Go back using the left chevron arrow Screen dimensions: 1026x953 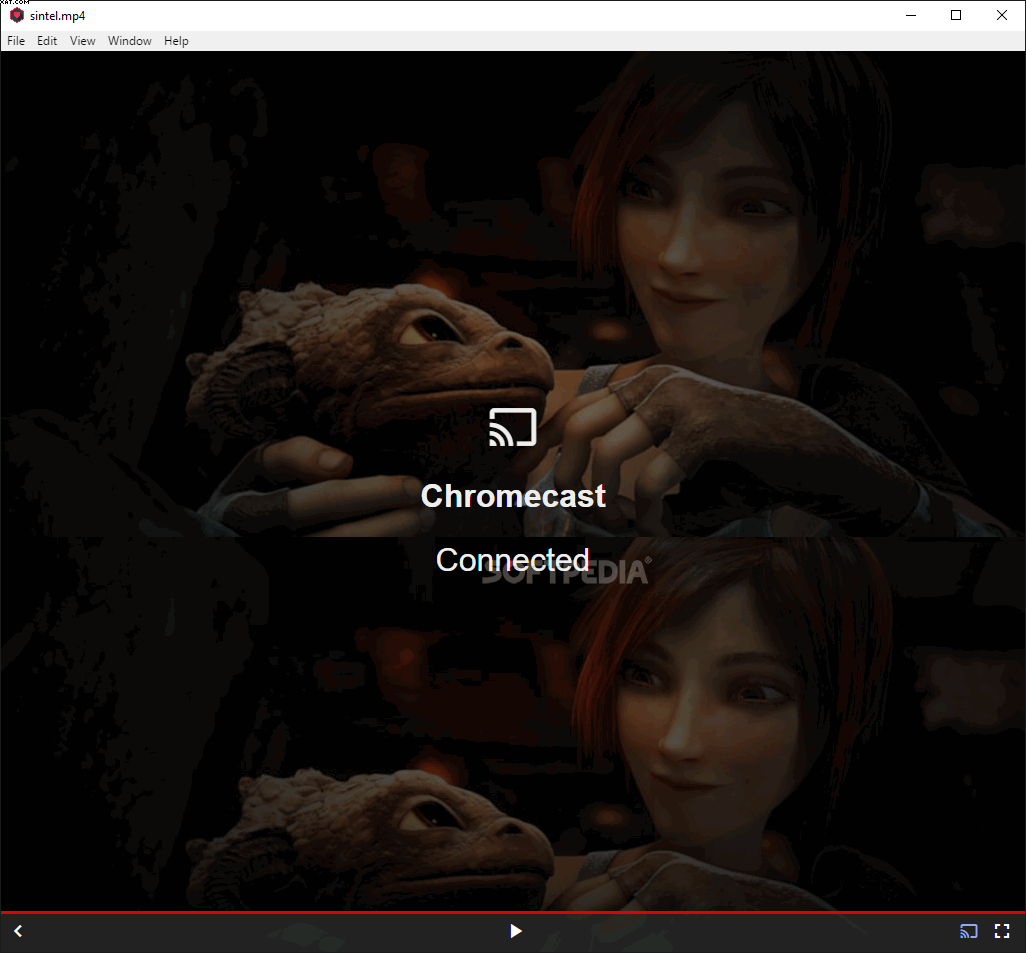coord(18,931)
